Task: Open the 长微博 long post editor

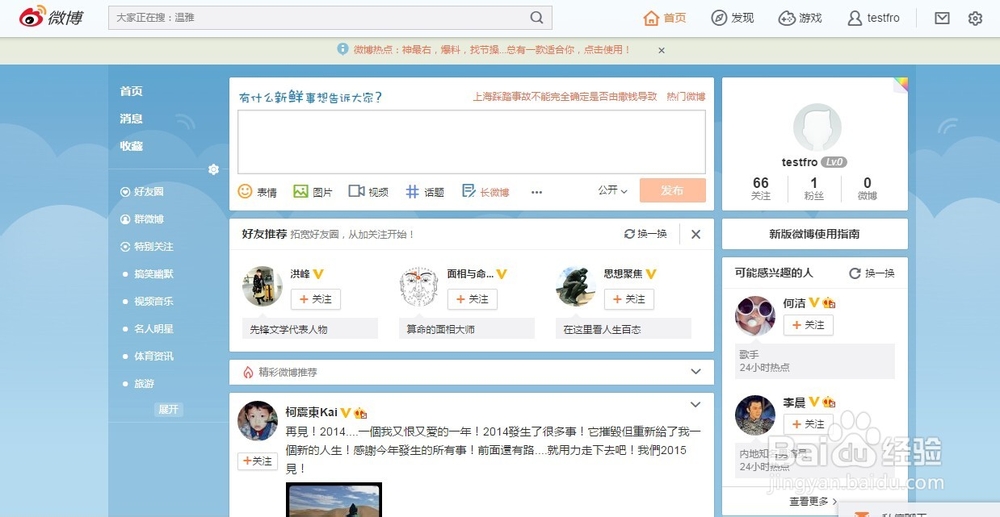Action: [x=485, y=191]
